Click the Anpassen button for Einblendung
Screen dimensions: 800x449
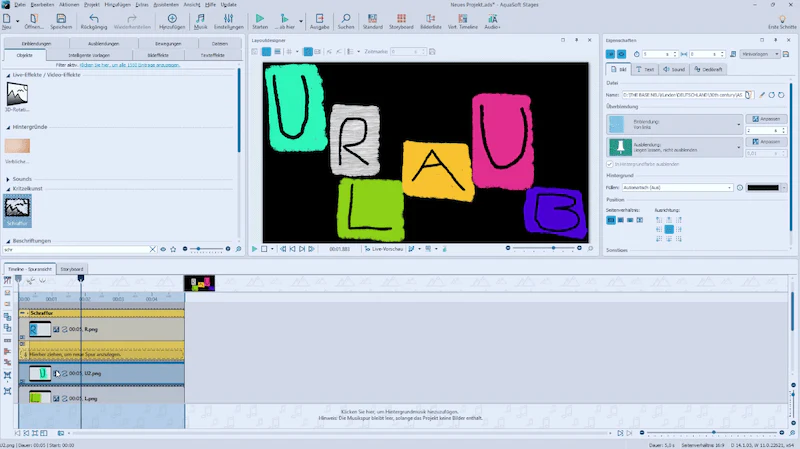point(766,119)
